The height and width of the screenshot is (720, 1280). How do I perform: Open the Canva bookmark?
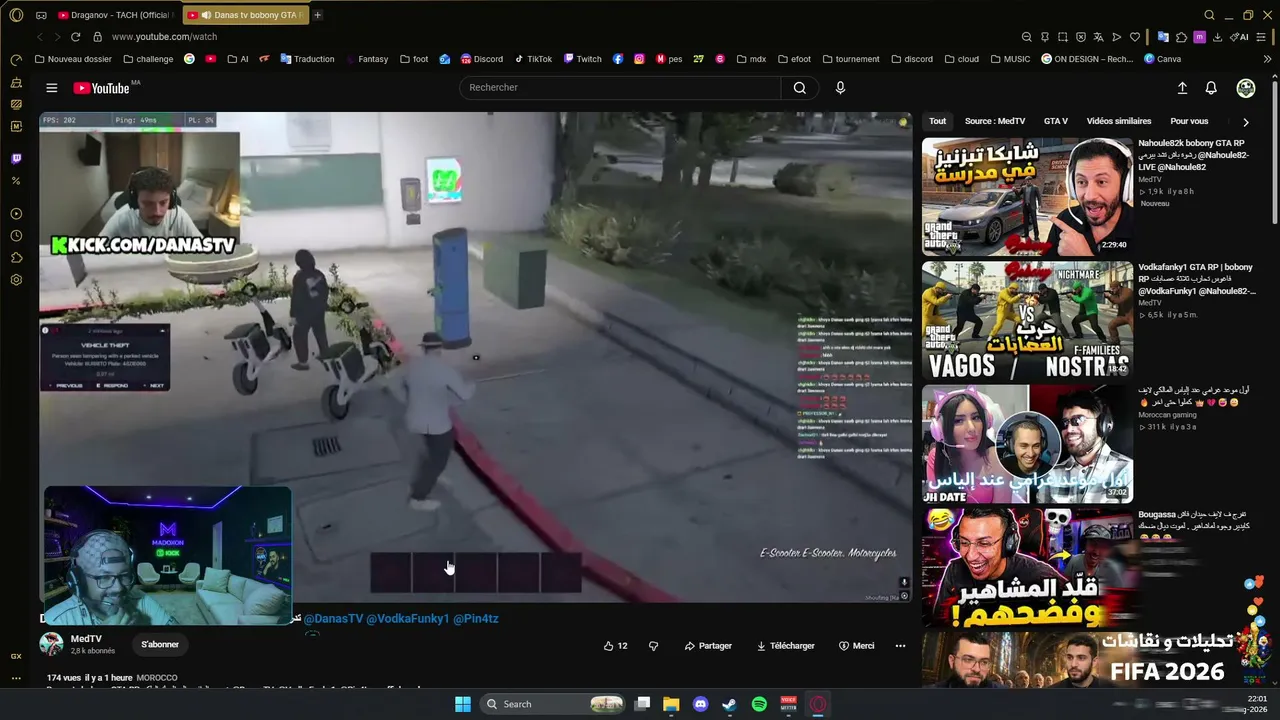1162,59
